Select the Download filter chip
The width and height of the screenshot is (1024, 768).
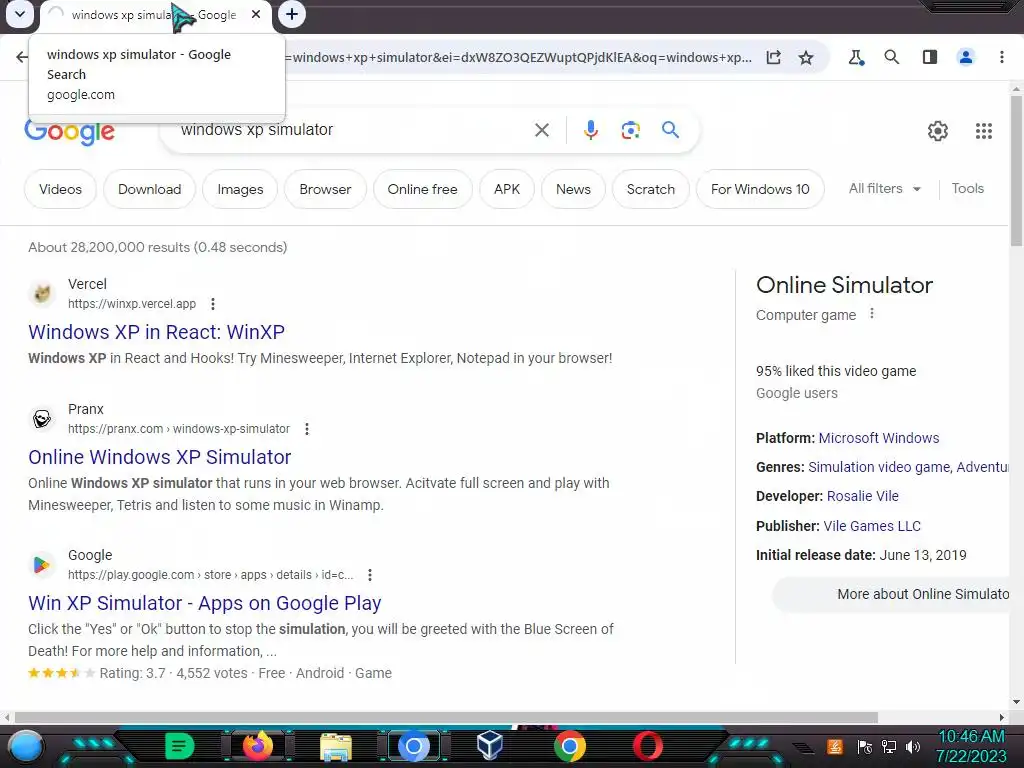(x=150, y=189)
